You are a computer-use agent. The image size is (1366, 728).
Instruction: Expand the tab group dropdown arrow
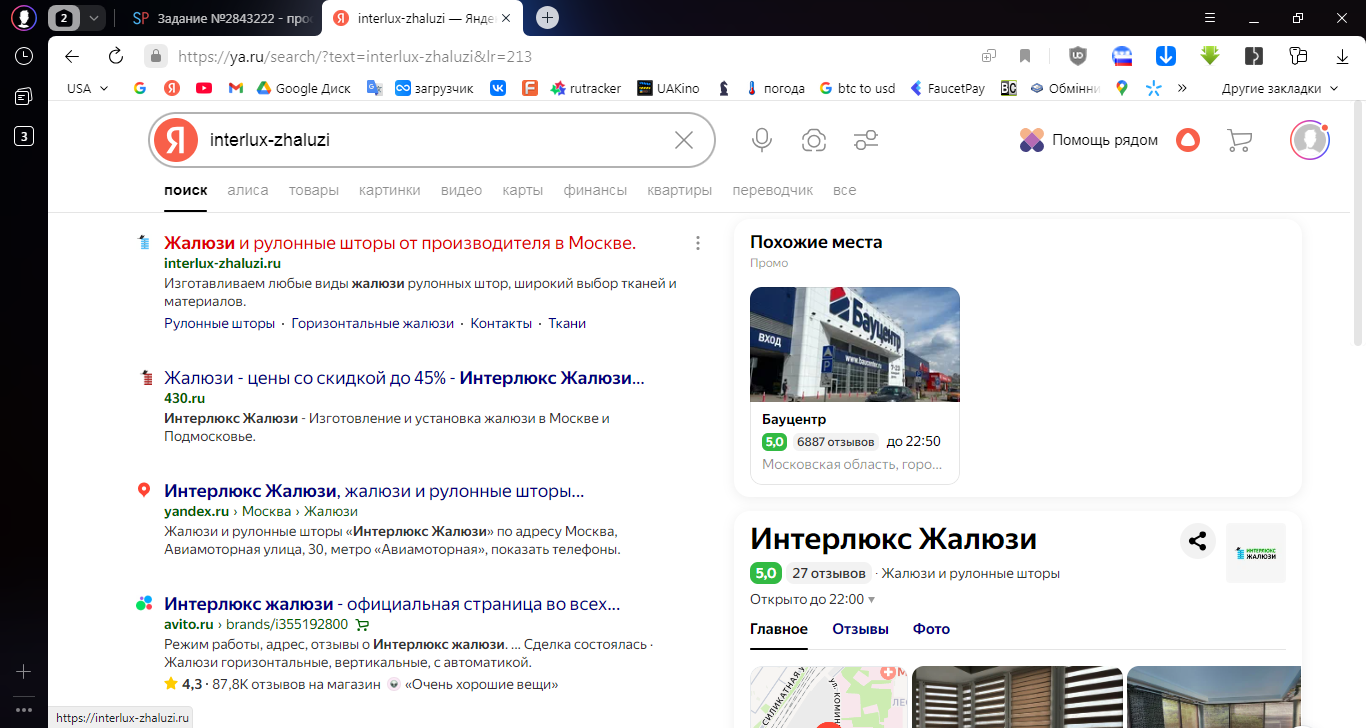[x=93, y=18]
